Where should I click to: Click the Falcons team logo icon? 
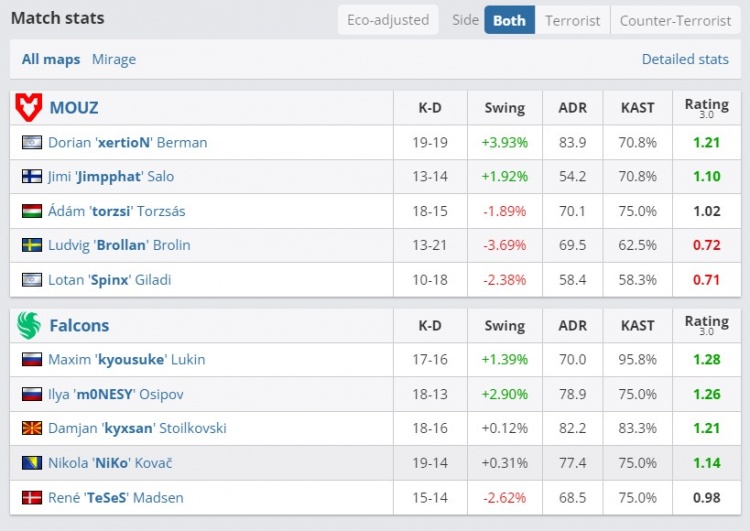click(29, 325)
